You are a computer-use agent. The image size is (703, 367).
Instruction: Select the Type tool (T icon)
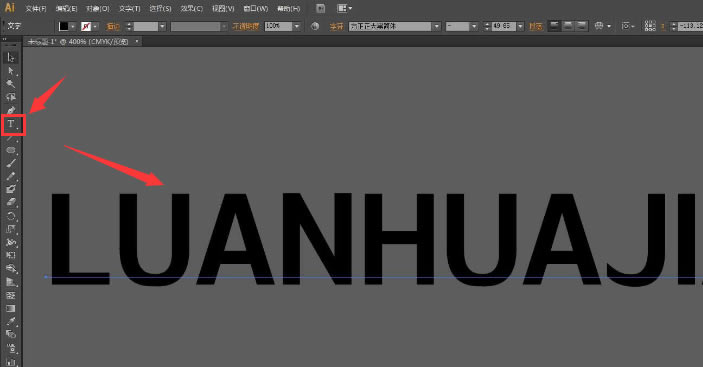coord(12,125)
